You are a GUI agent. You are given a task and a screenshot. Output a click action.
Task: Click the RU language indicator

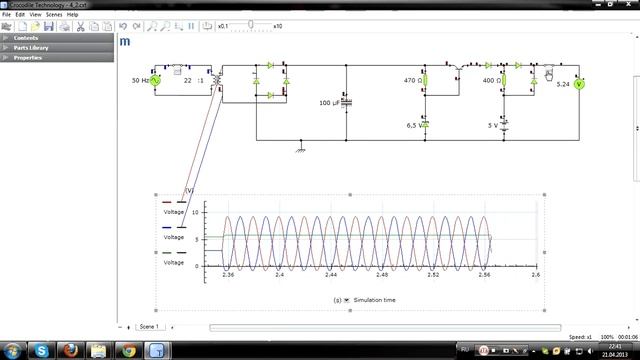click(464, 350)
